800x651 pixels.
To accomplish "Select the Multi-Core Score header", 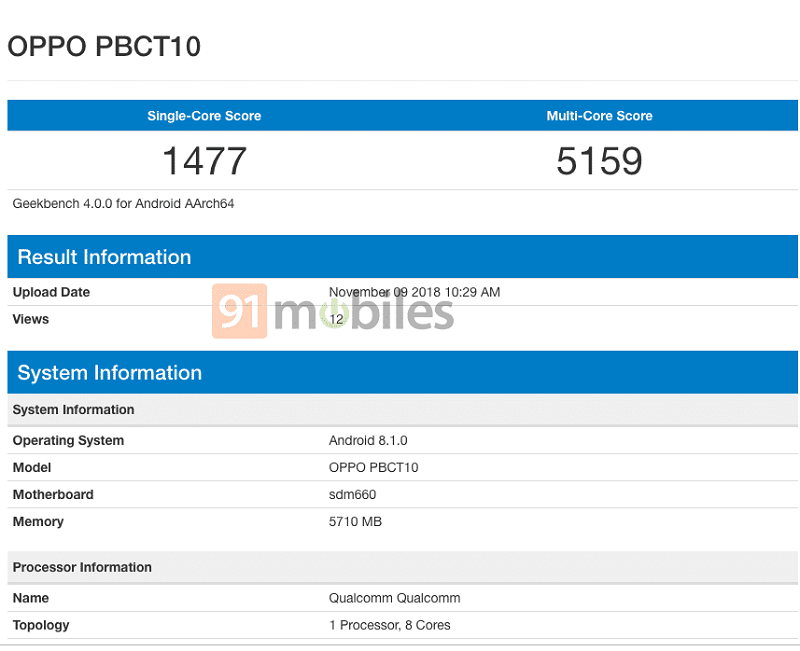I will click(599, 116).
